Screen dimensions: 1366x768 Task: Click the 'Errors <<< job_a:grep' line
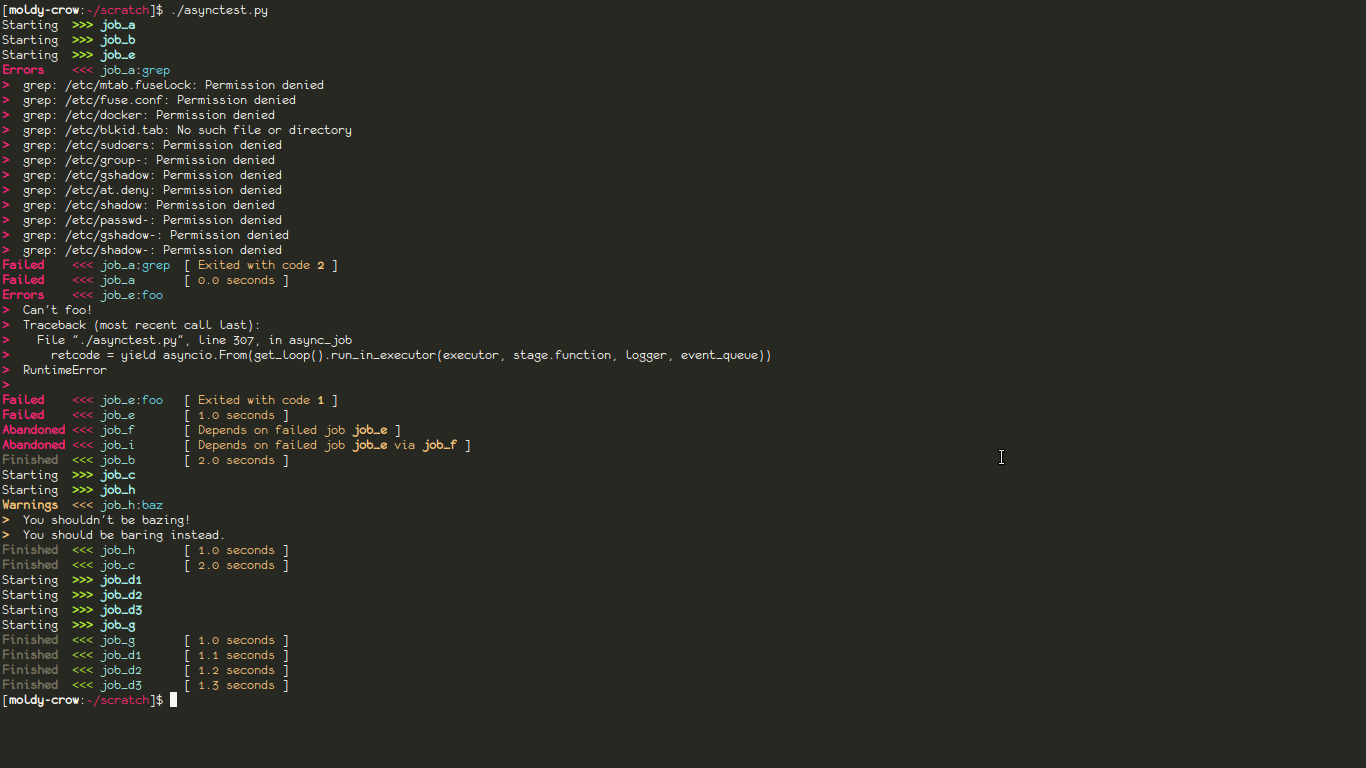click(x=86, y=70)
